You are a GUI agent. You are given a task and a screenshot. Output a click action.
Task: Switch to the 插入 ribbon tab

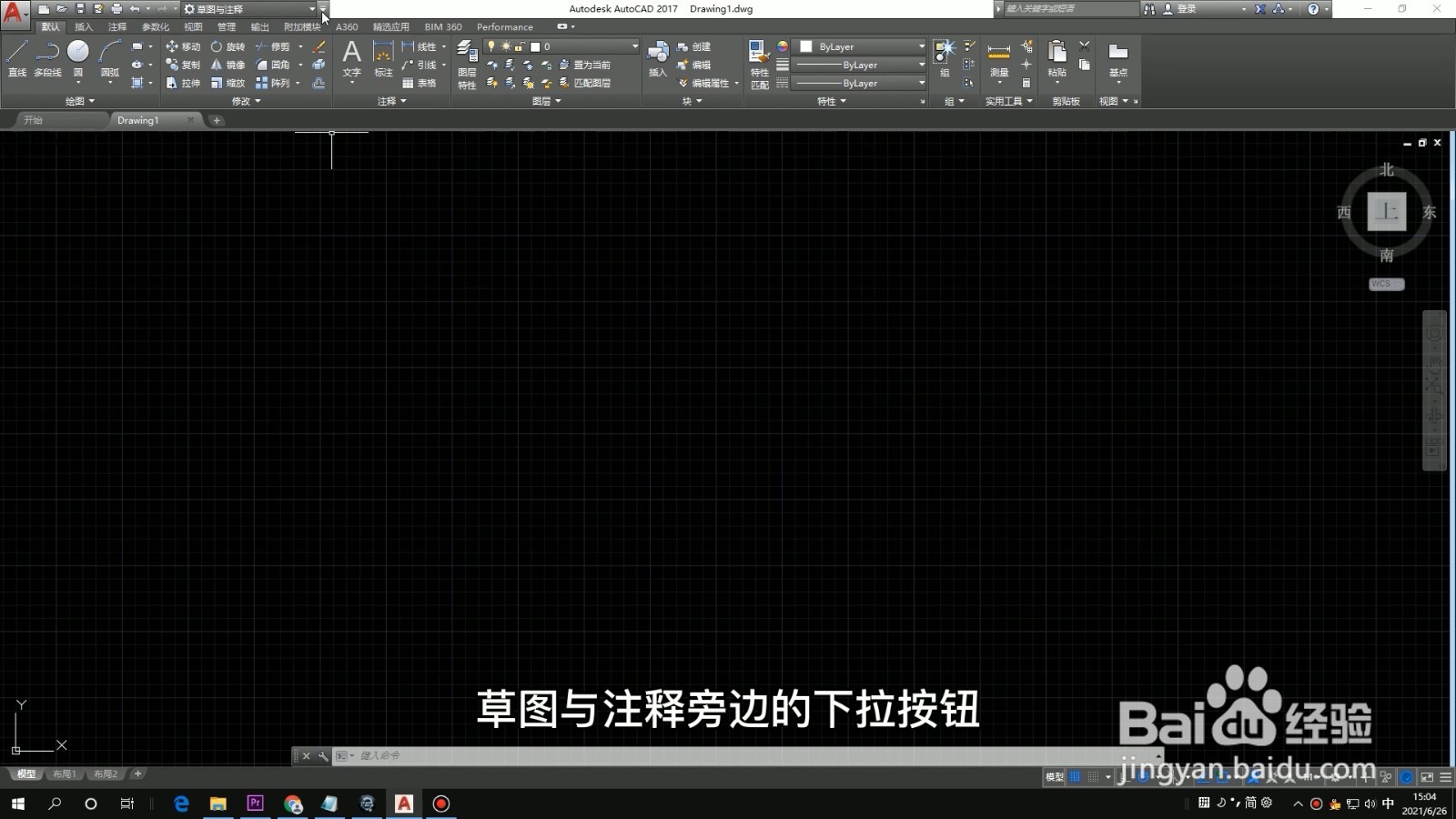tap(84, 27)
